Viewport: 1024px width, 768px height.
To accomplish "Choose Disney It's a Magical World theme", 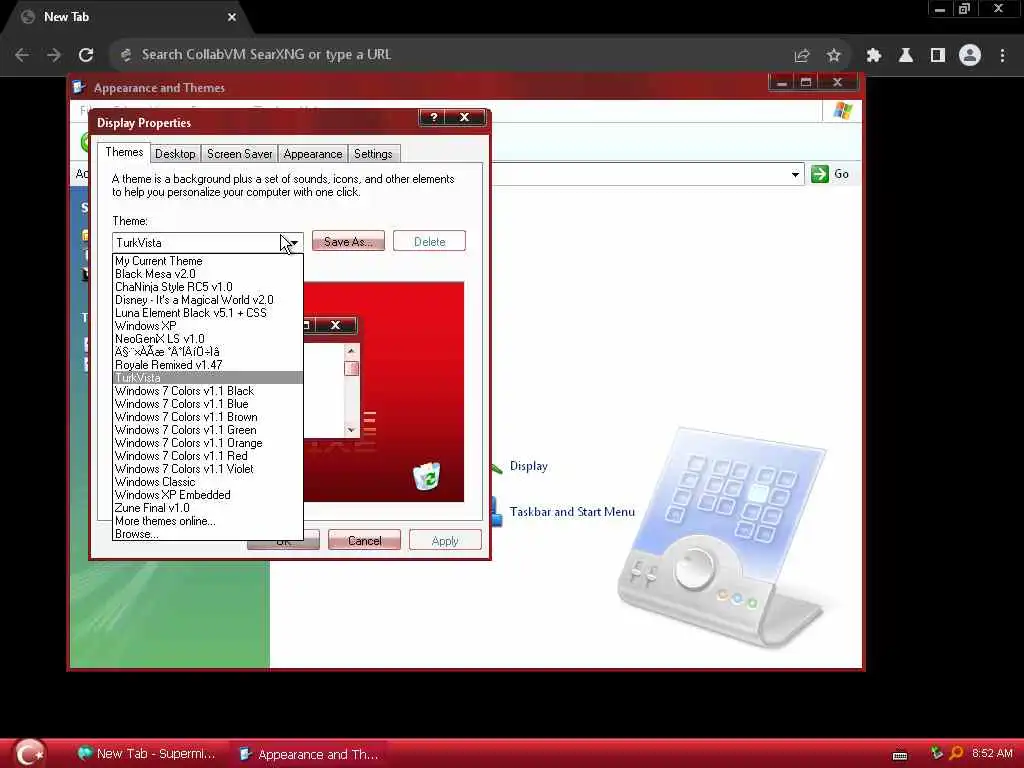I will [x=208, y=300].
